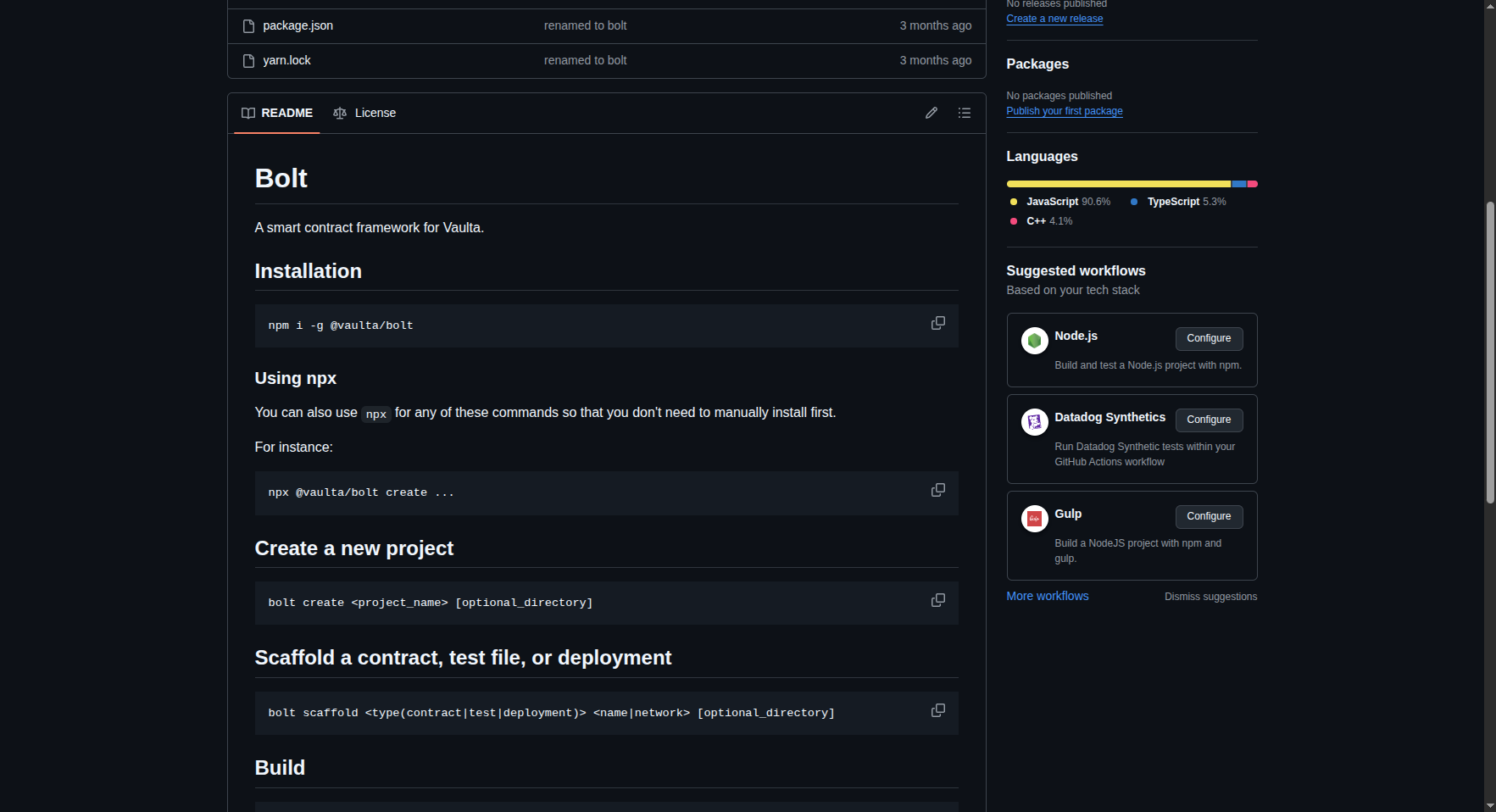Click the package.json file icon
The image size is (1496, 812).
247,25
